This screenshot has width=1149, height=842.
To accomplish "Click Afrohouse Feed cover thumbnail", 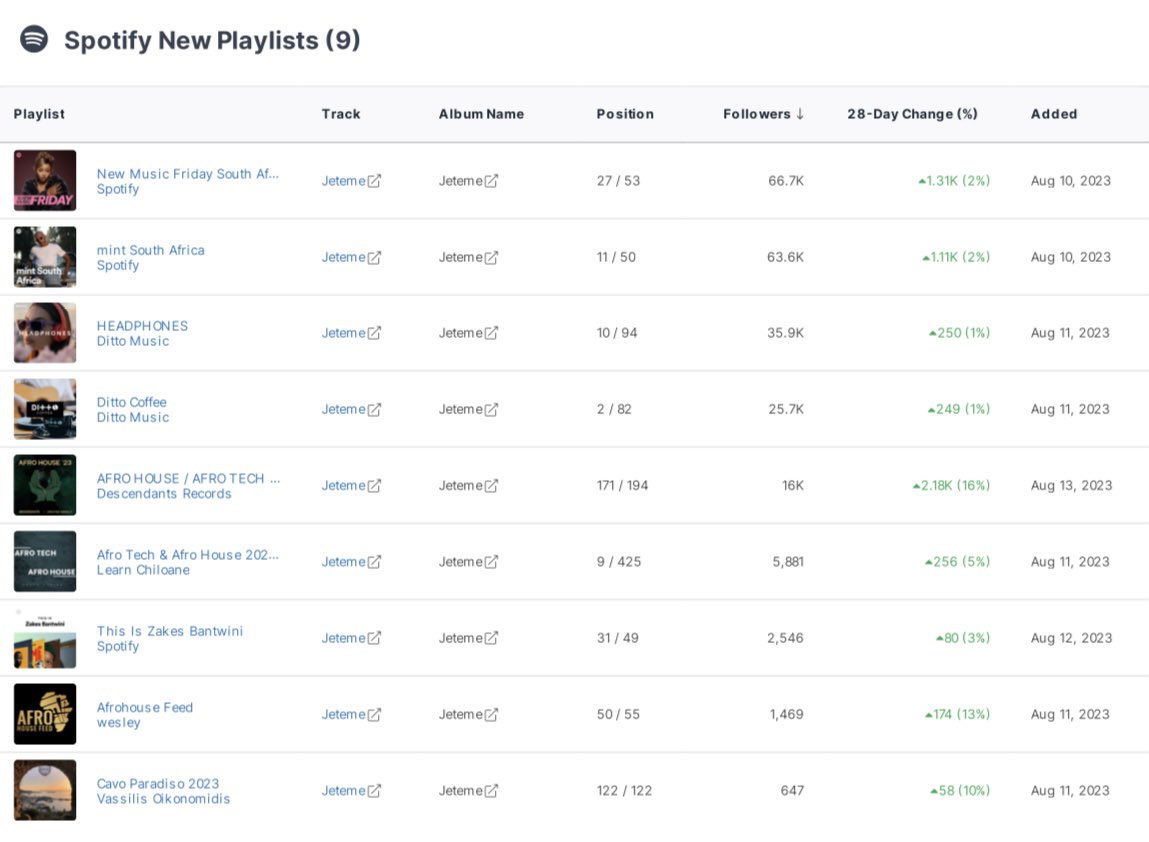I will tap(45, 714).
